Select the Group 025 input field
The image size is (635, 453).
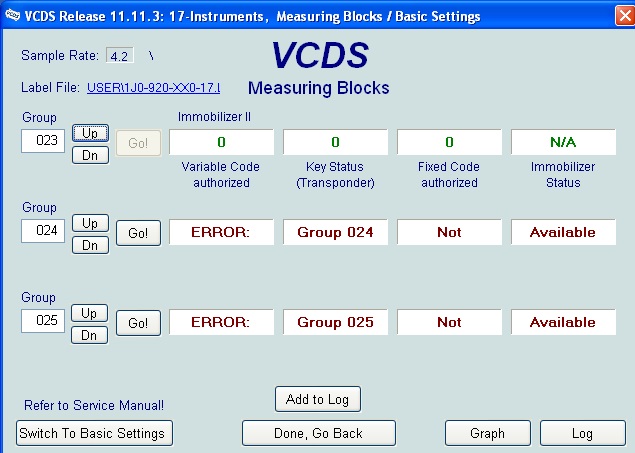pyautogui.click(x=43, y=321)
